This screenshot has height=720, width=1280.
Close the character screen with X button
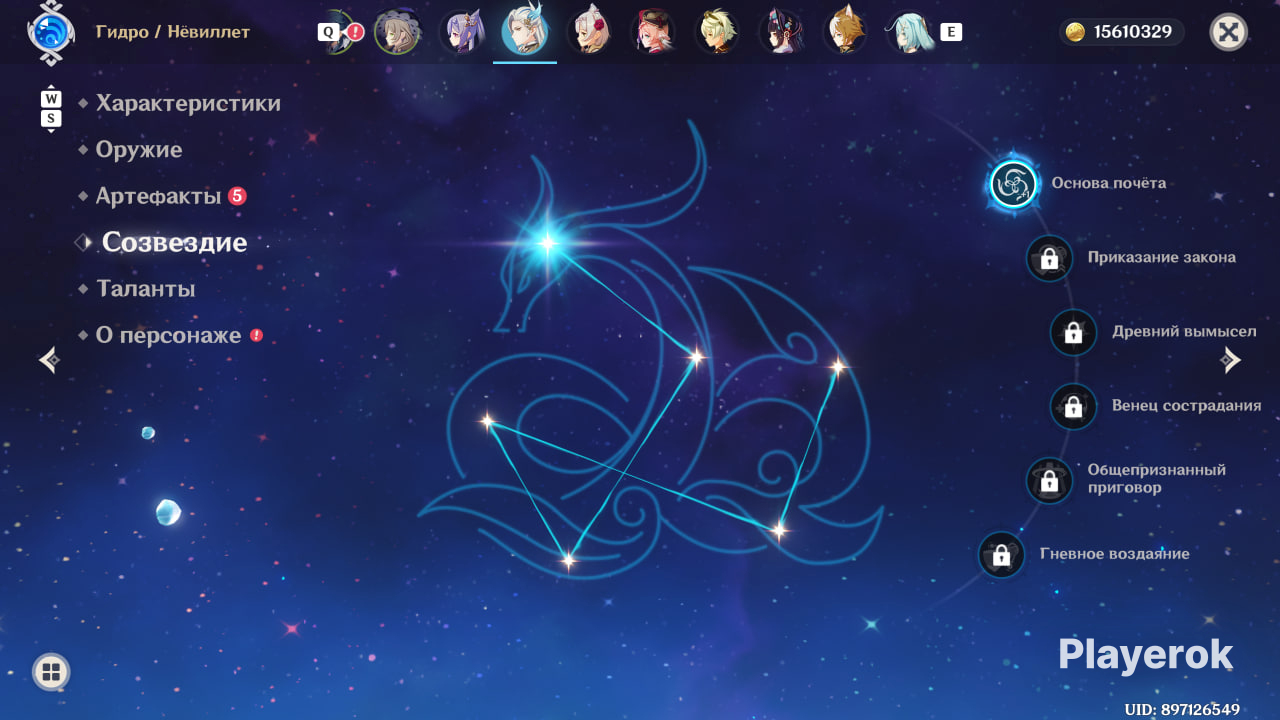(1228, 32)
